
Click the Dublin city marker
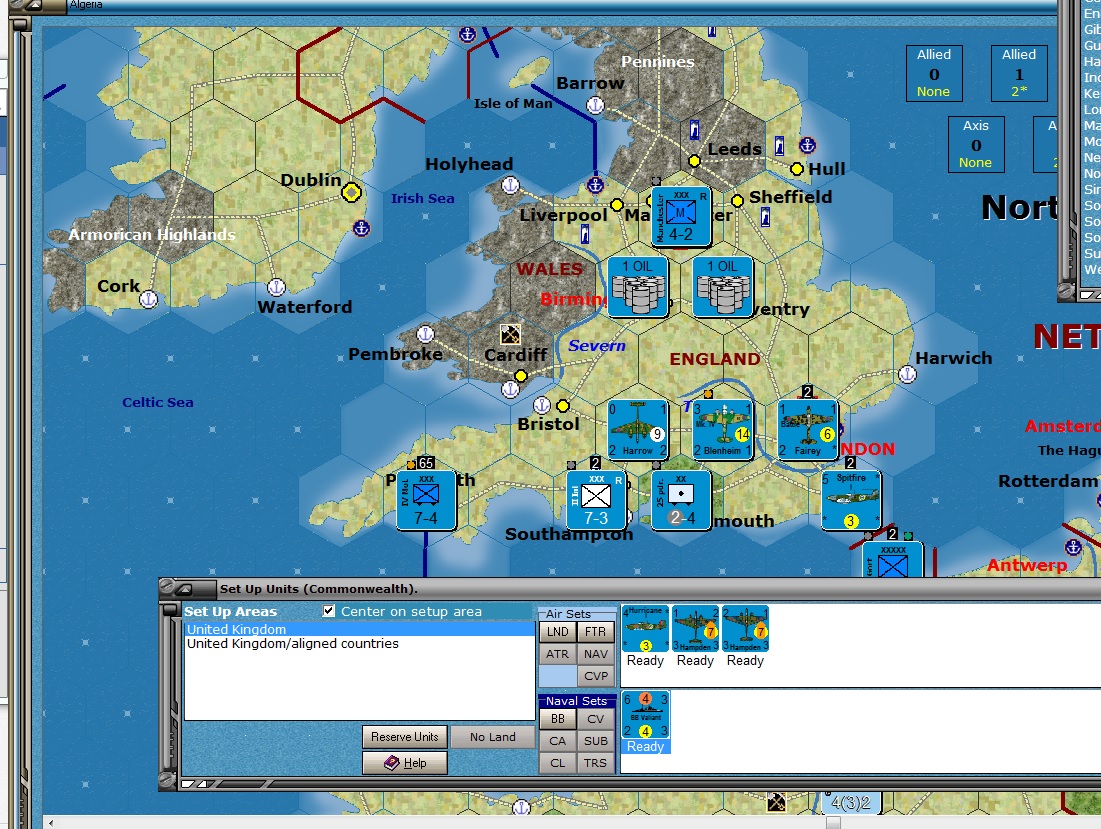[351, 192]
